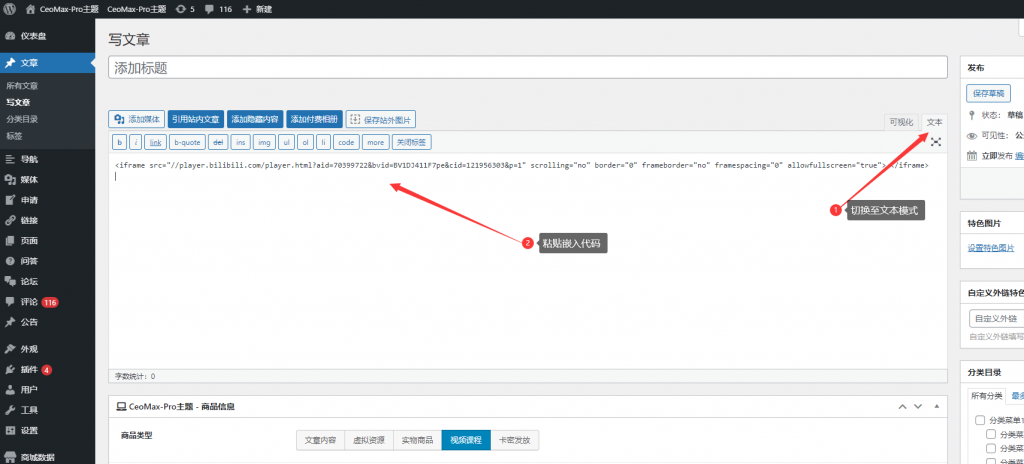Screen dimensions: 1024x464
Task: Toggle distraction-free fullscreen editor icon
Action: (x=936, y=142)
